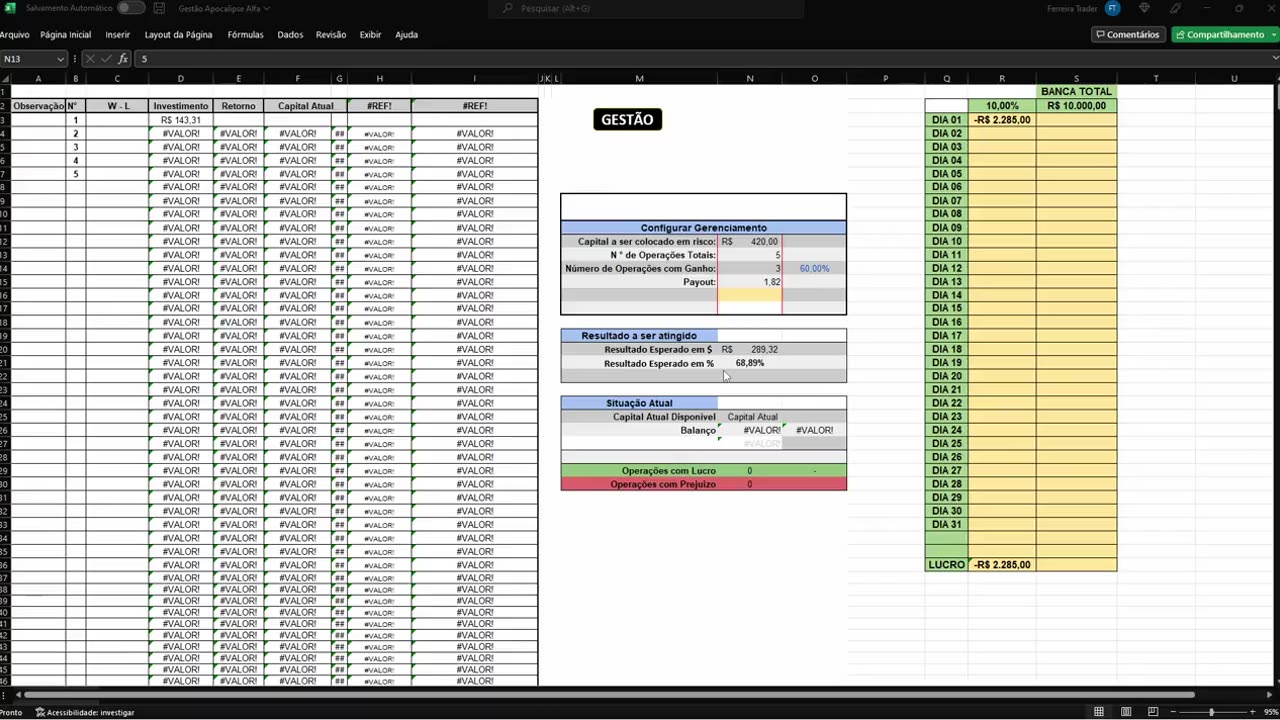
Task: Click the zoom slider handle
Action: pyautogui.click(x=1211, y=712)
